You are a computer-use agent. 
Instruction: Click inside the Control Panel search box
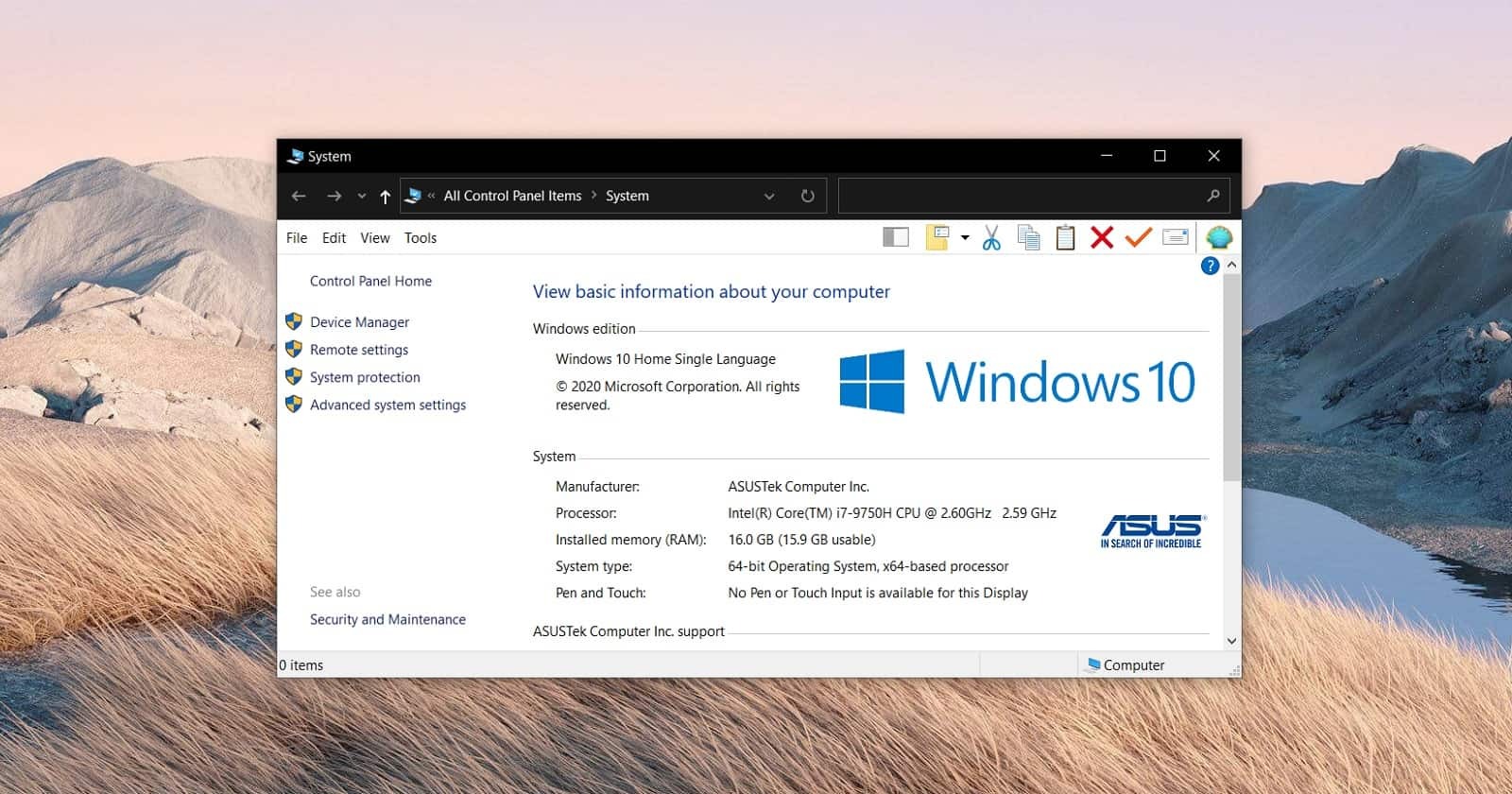[x=1021, y=196]
